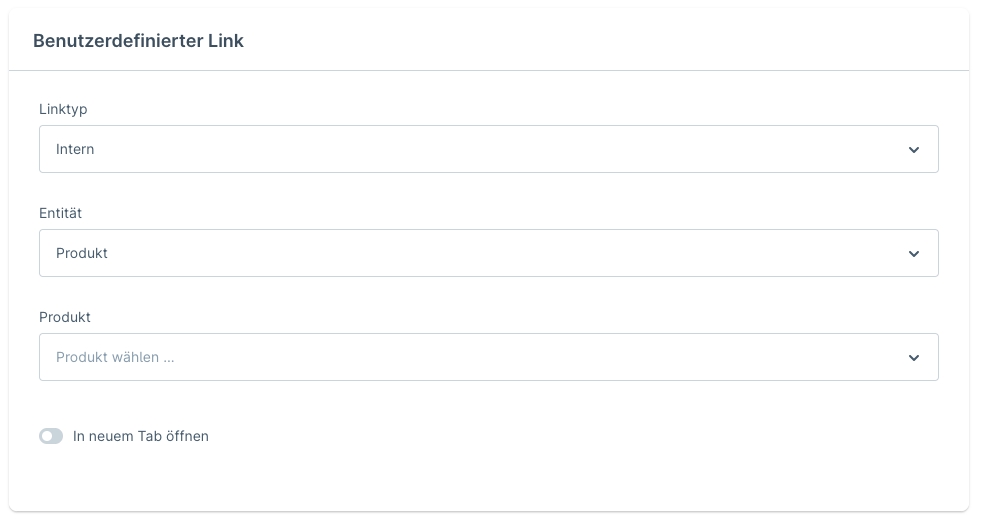Click the empty header area right of the title
This screenshot has width=985, height=524.
600,41
